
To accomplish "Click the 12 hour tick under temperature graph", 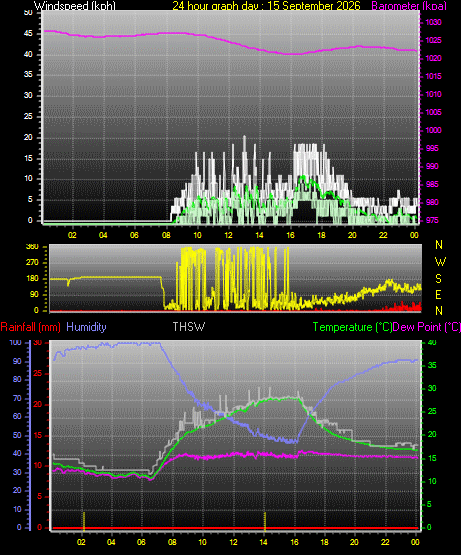I will pyautogui.click(x=233, y=542).
